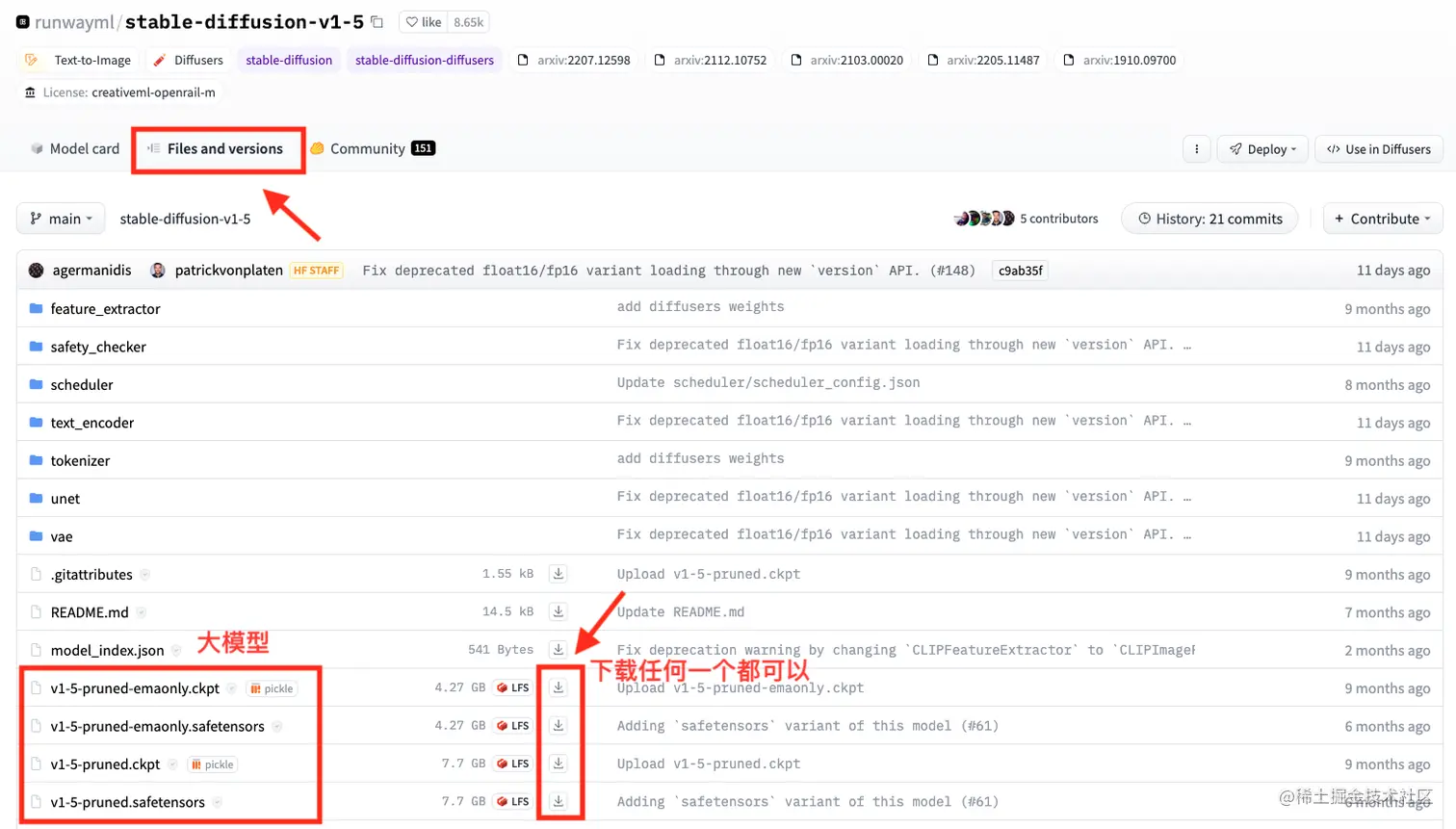Open the scheduler folder
Screen dimensions: 1456x829
pos(82,385)
